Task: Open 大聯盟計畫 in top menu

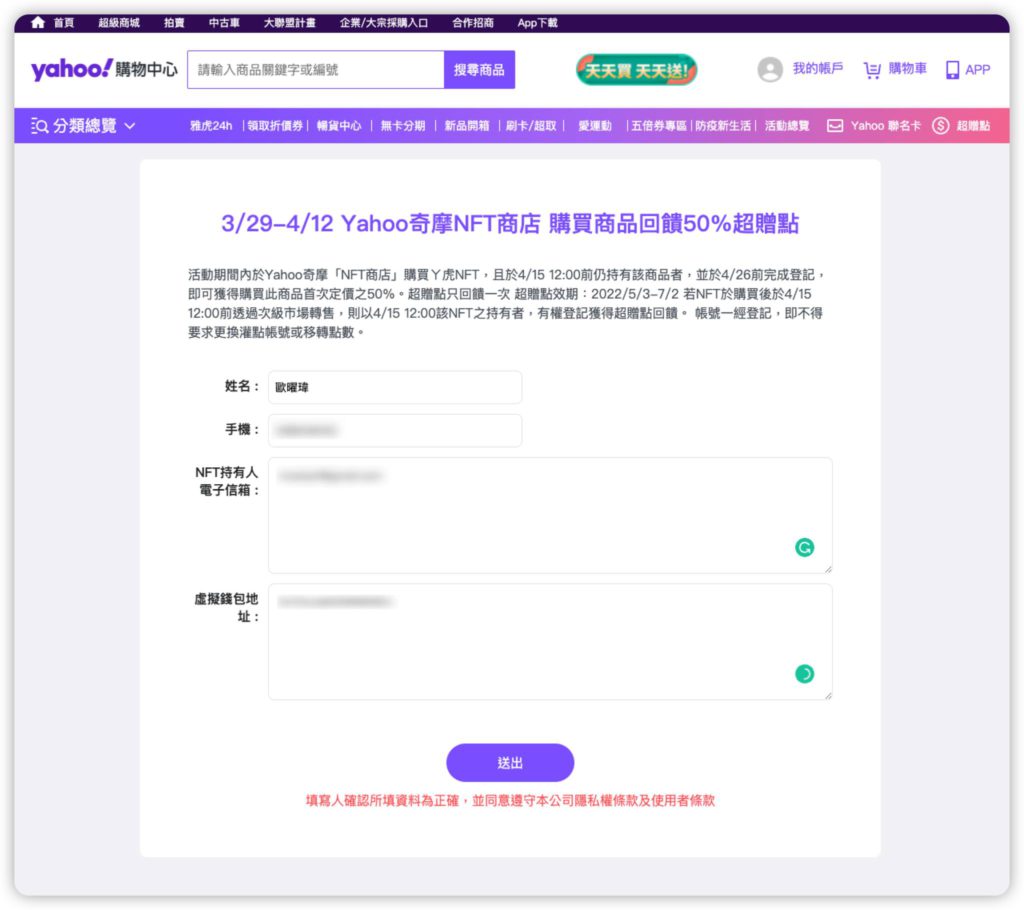Action: click(x=289, y=23)
